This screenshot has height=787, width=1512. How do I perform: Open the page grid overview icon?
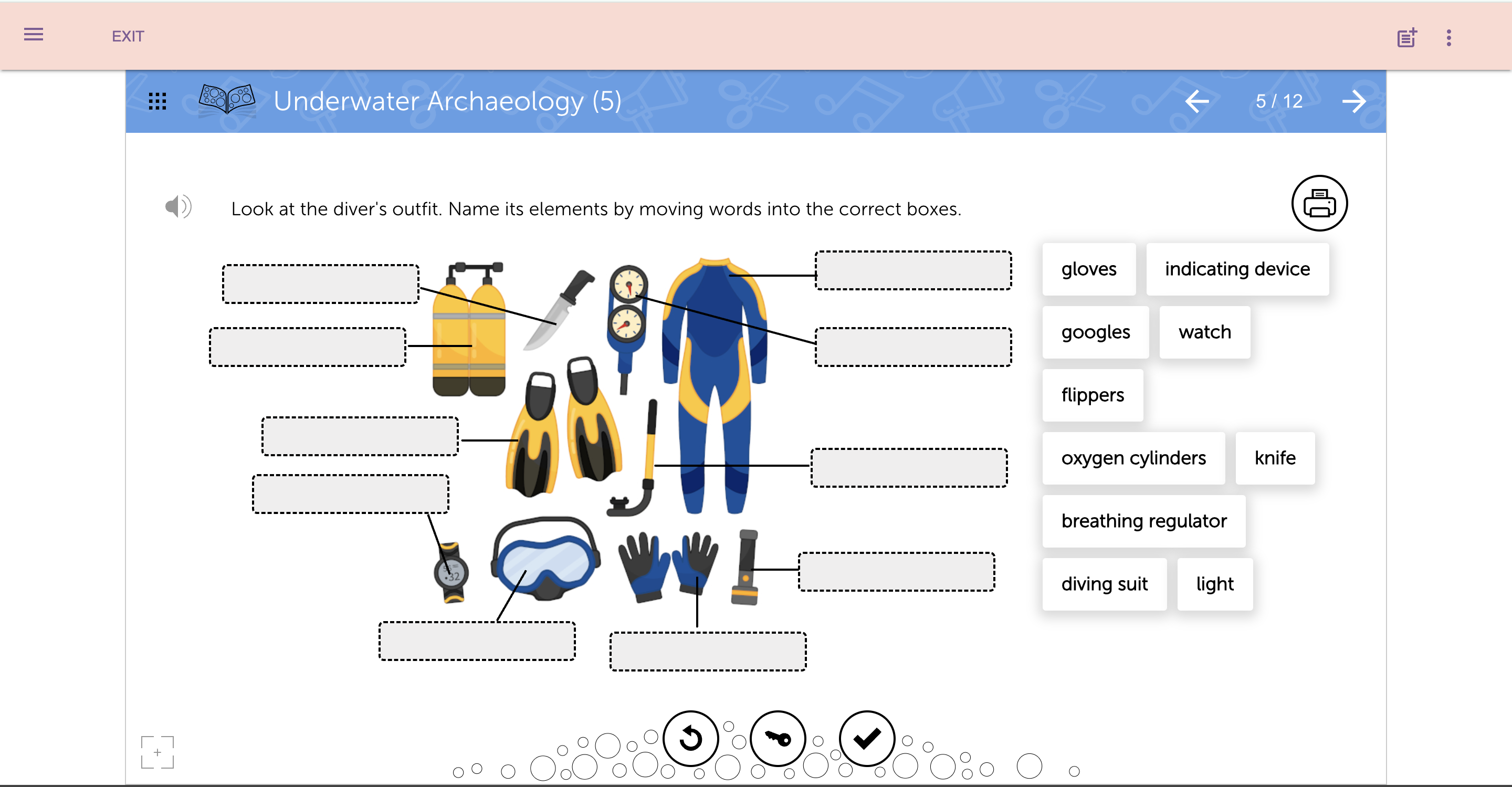157,101
